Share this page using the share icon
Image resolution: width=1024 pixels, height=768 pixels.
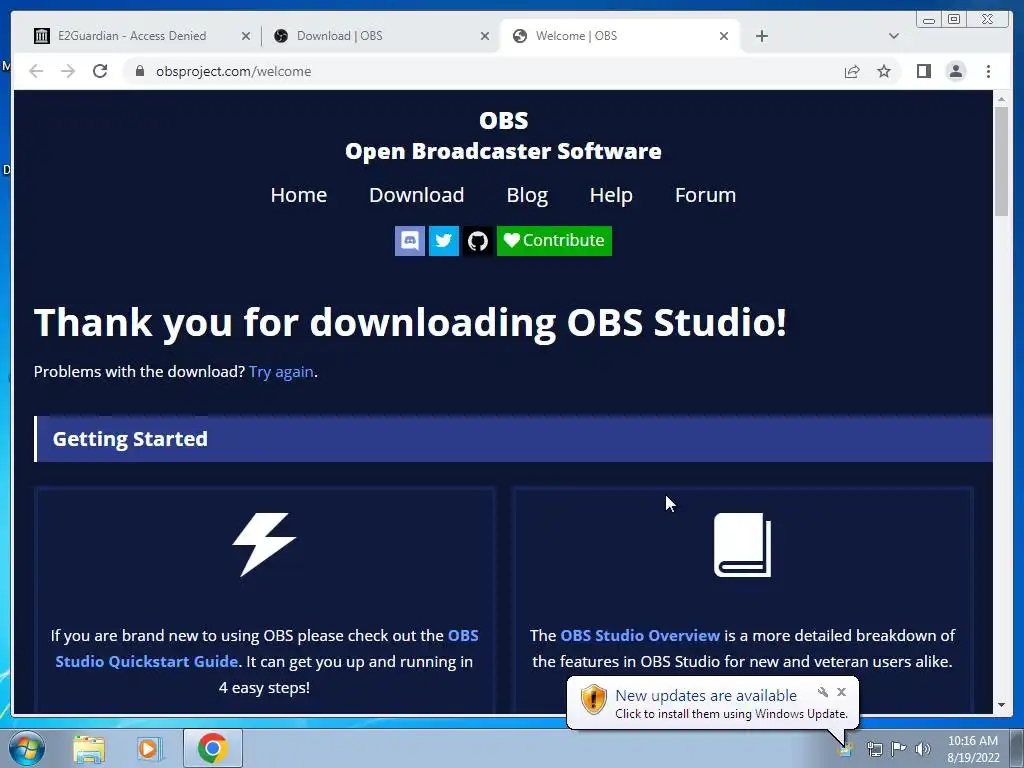852,71
